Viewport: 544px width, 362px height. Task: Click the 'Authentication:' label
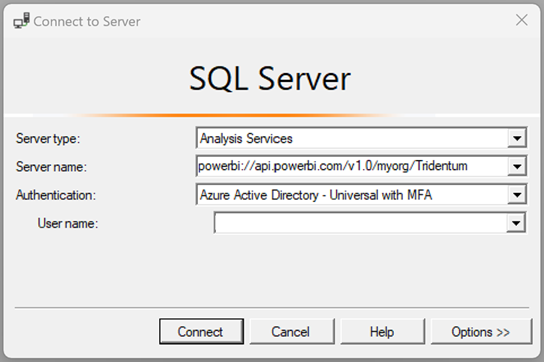(x=56, y=195)
